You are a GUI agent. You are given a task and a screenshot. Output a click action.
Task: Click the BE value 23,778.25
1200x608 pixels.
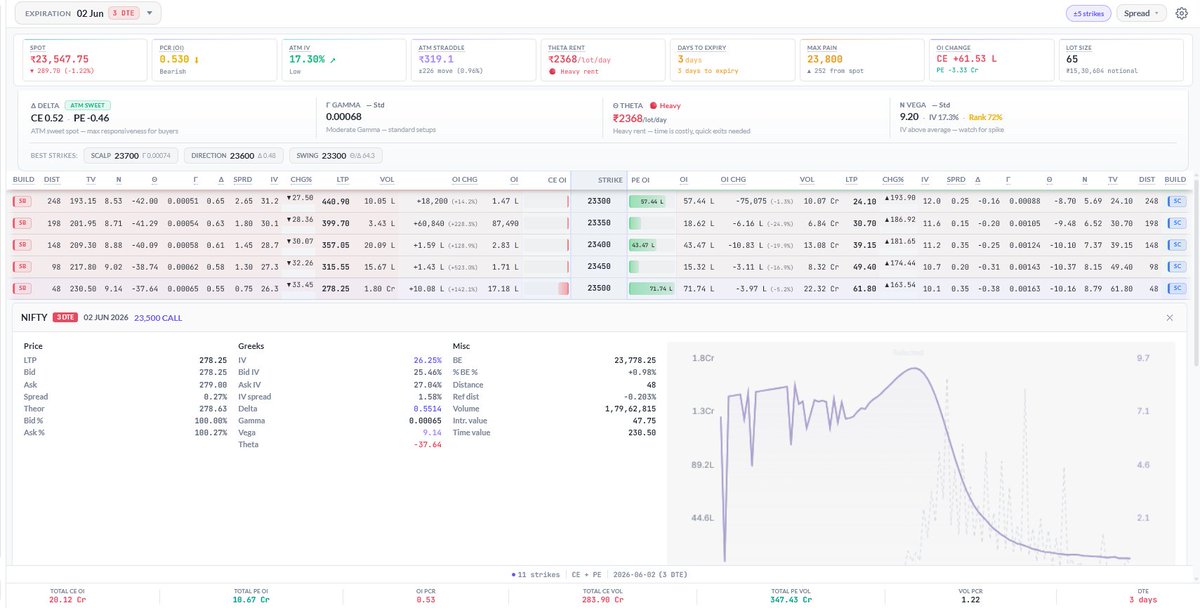pos(635,360)
